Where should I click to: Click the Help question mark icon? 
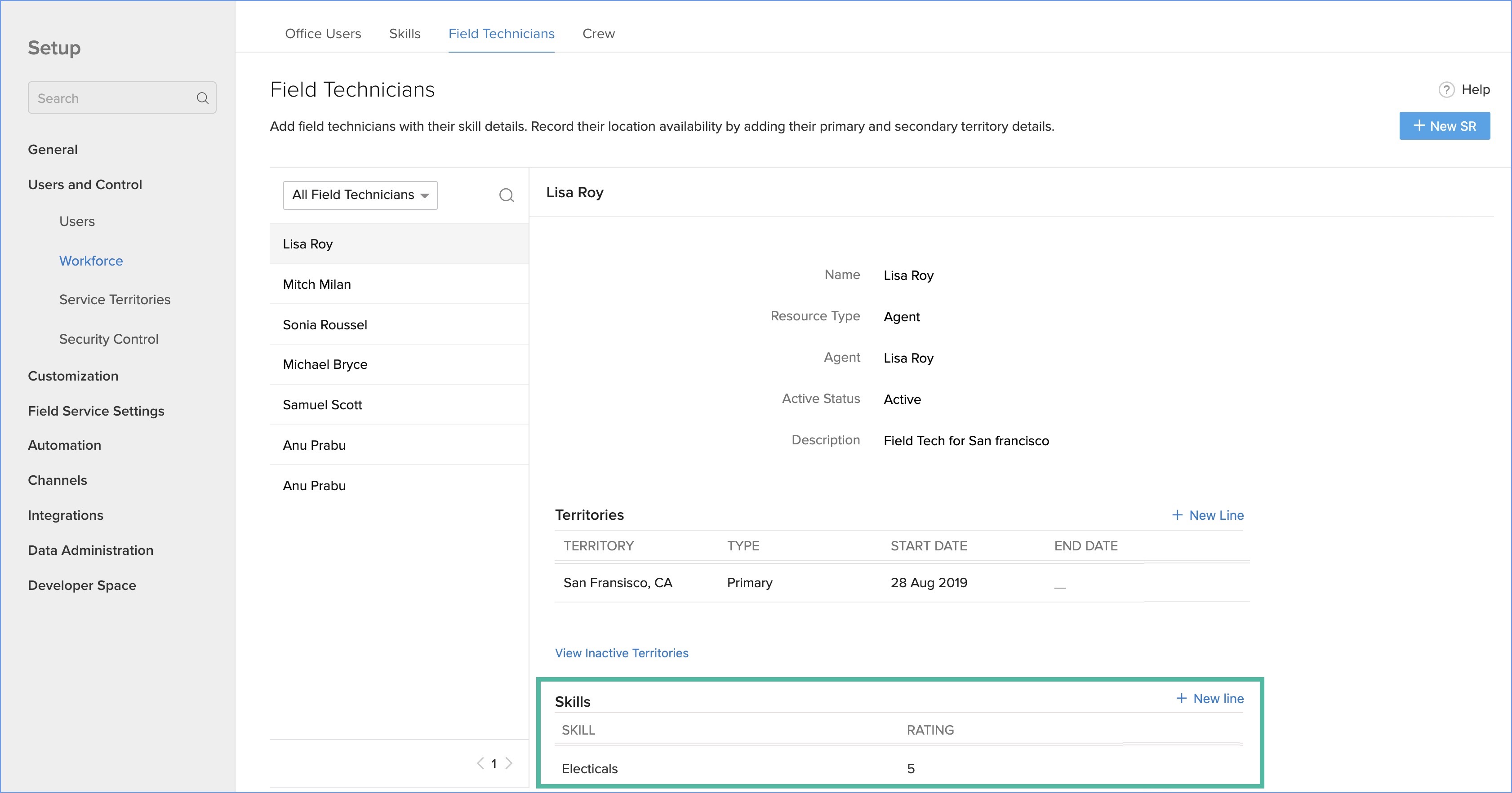[x=1446, y=90]
